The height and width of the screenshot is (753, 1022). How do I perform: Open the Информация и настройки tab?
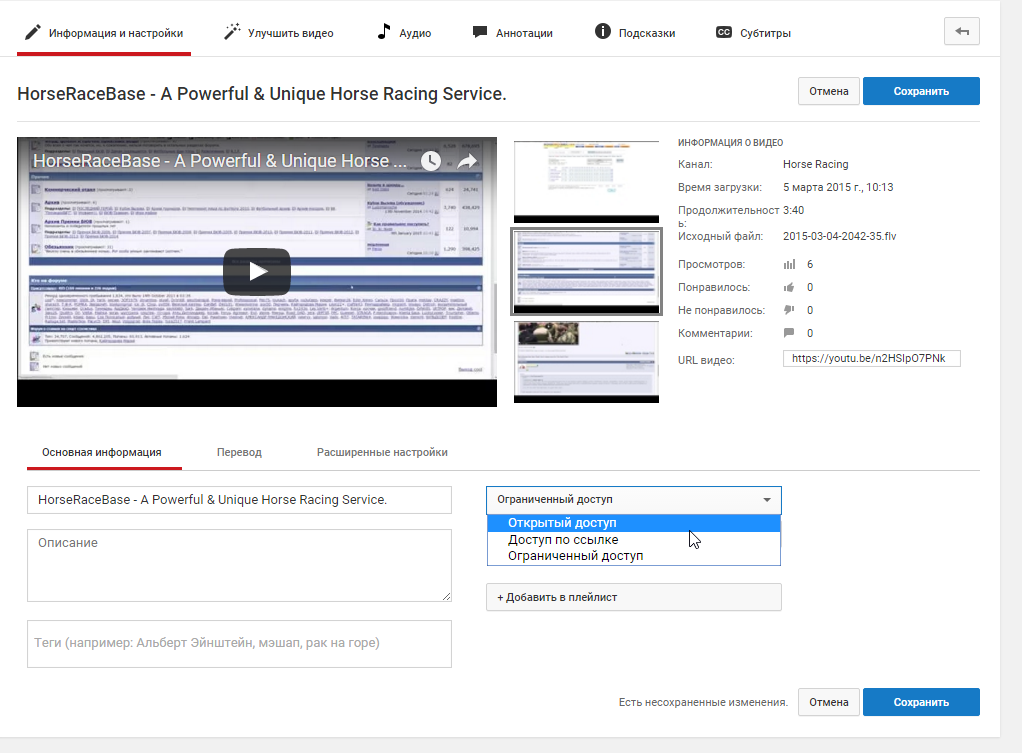coord(104,33)
